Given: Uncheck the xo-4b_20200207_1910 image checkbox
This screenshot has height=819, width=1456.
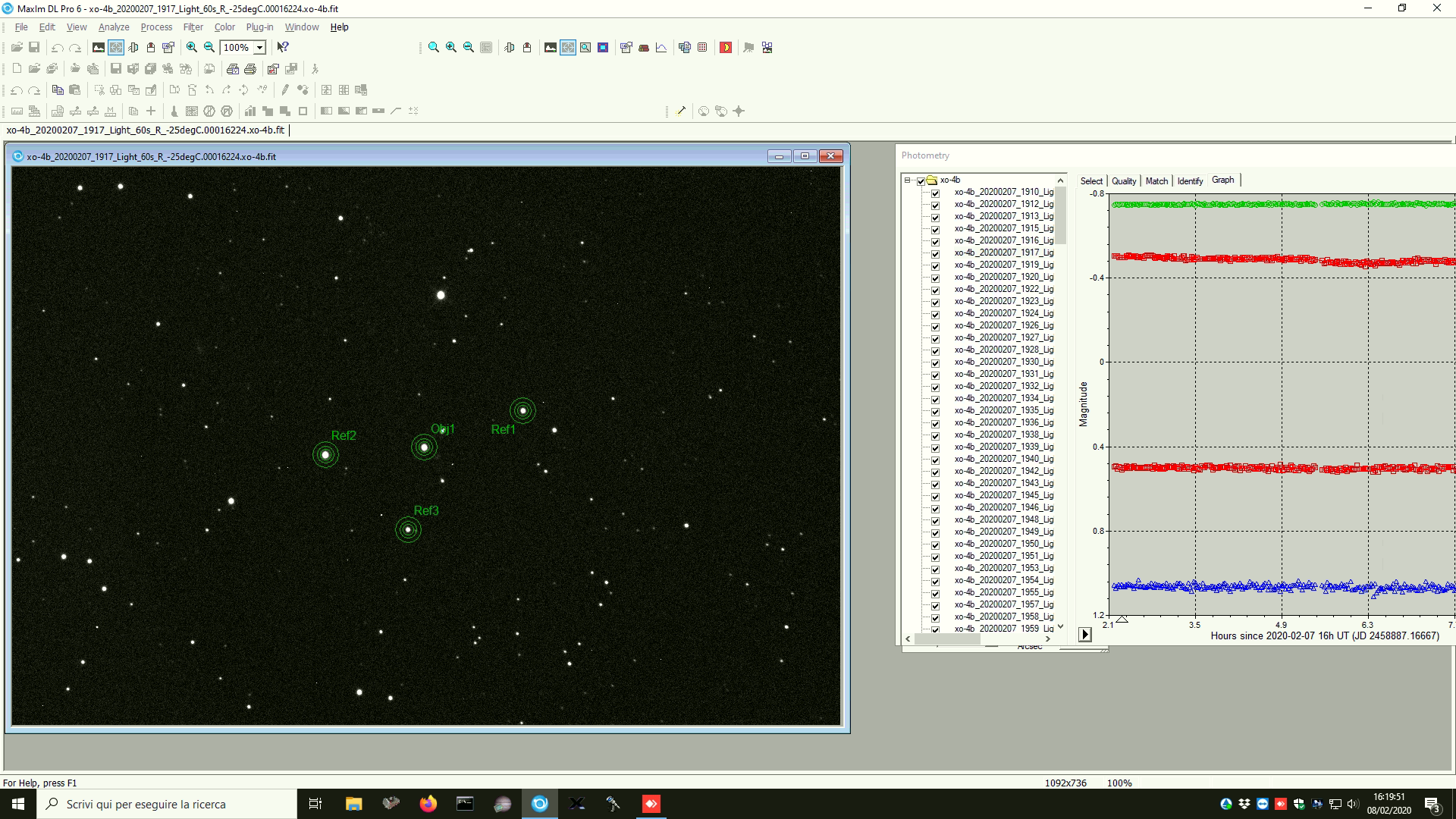Looking at the screenshot, I should point(935,193).
